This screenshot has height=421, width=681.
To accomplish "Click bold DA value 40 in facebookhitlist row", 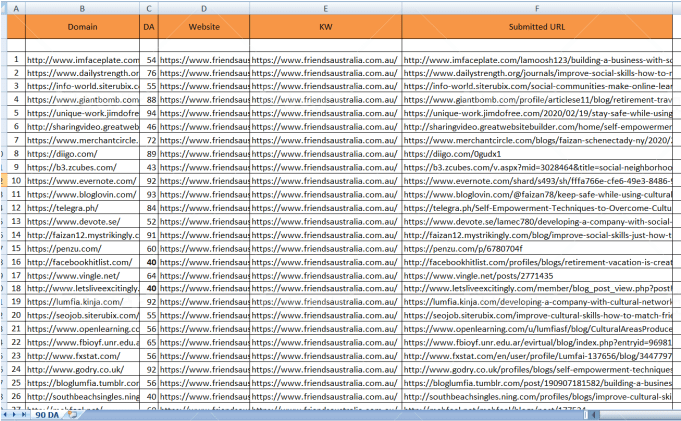I will pyautogui.click(x=149, y=262).
